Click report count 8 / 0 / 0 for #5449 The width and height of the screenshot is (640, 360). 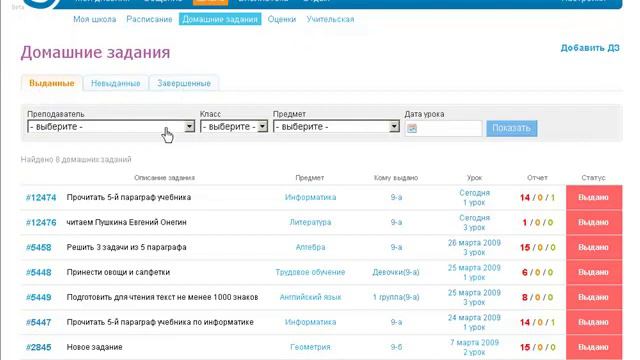click(x=537, y=297)
